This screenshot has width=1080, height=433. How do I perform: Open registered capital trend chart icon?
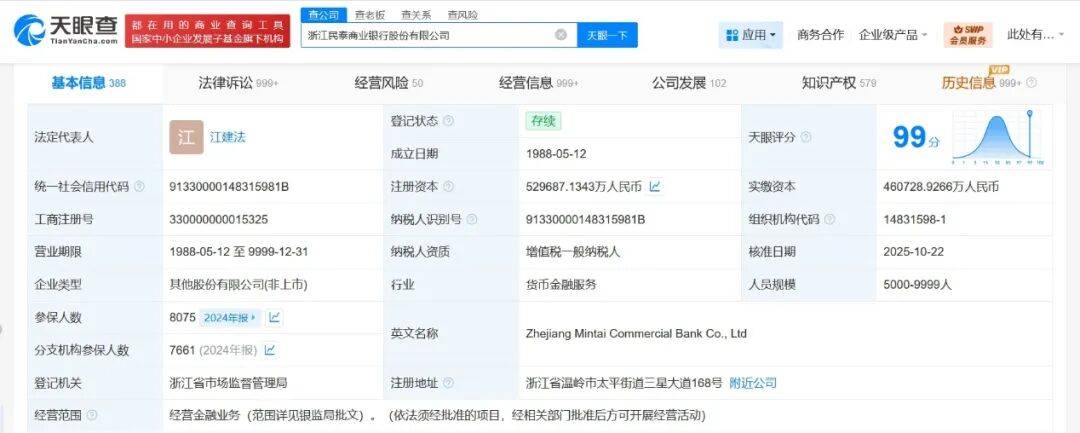pyautogui.click(x=655, y=186)
